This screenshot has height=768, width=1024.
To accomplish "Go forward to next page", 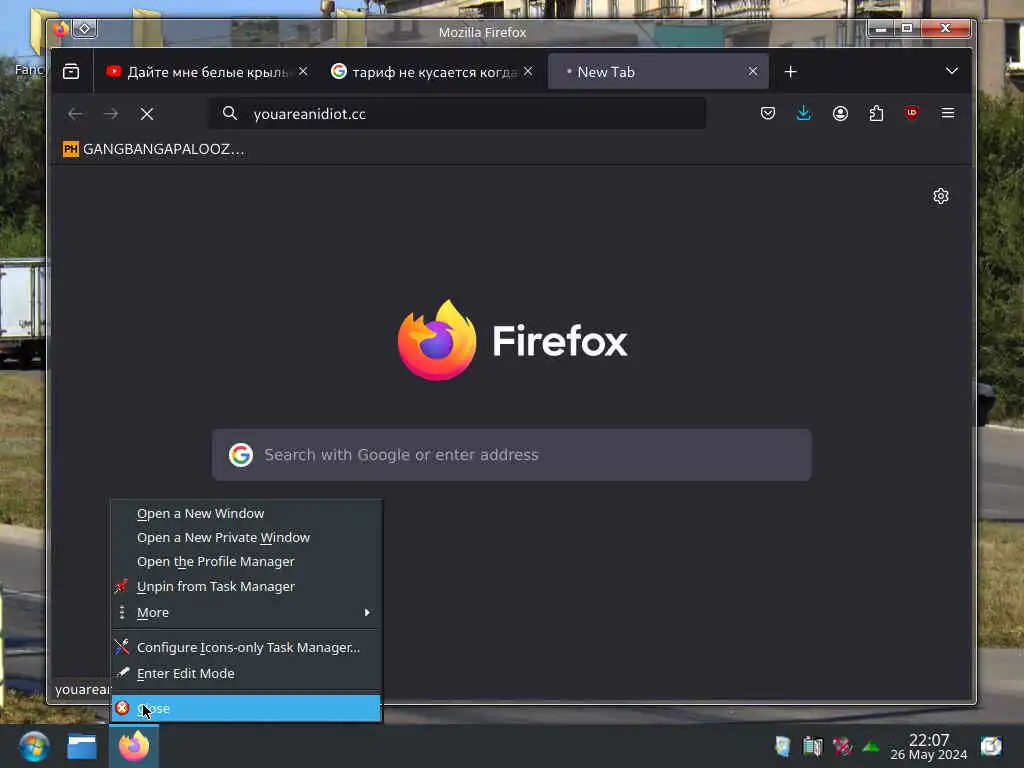I will [111, 114].
